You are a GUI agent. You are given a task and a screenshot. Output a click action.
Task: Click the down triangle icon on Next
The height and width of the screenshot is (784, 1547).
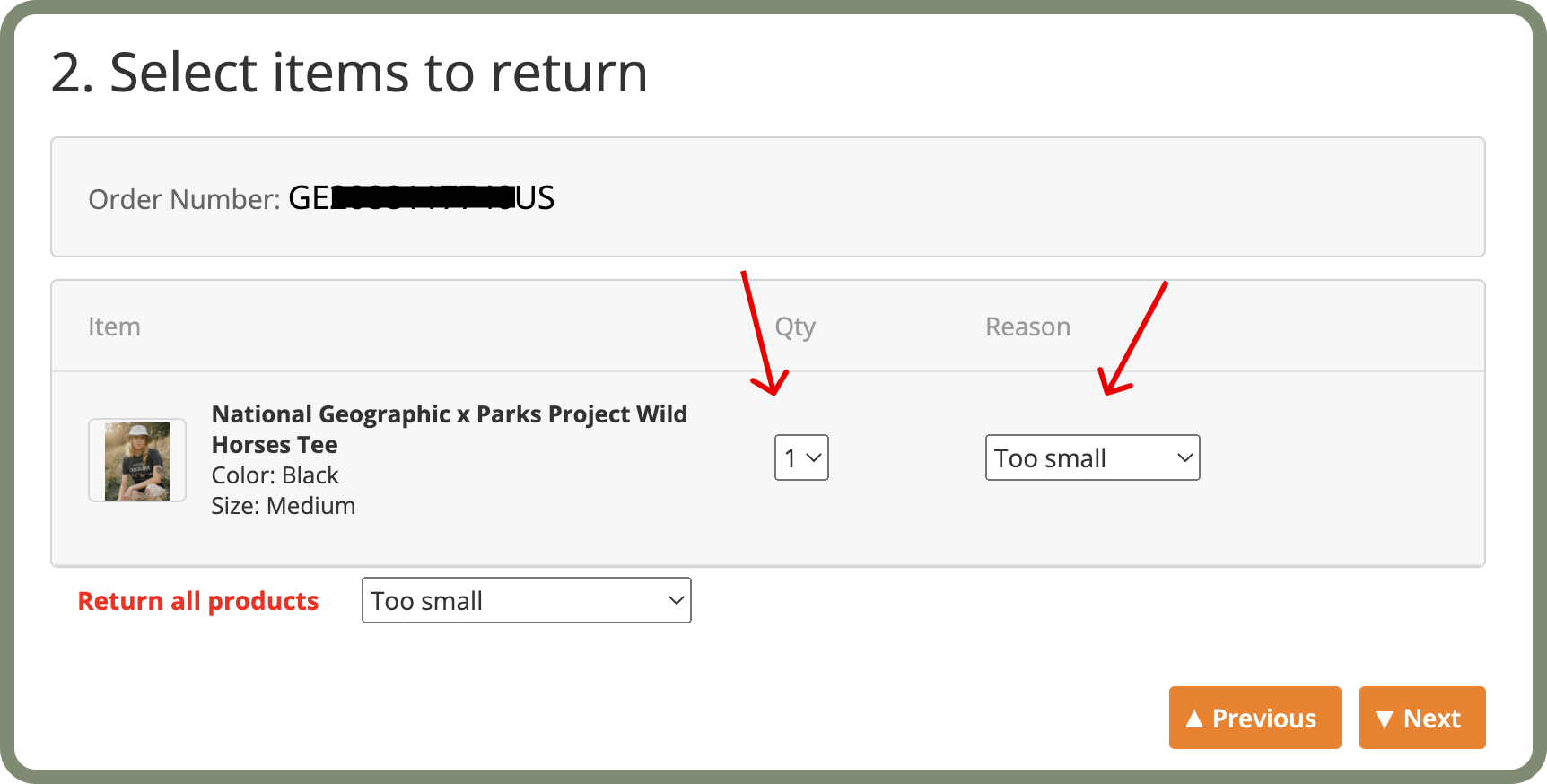1384,718
